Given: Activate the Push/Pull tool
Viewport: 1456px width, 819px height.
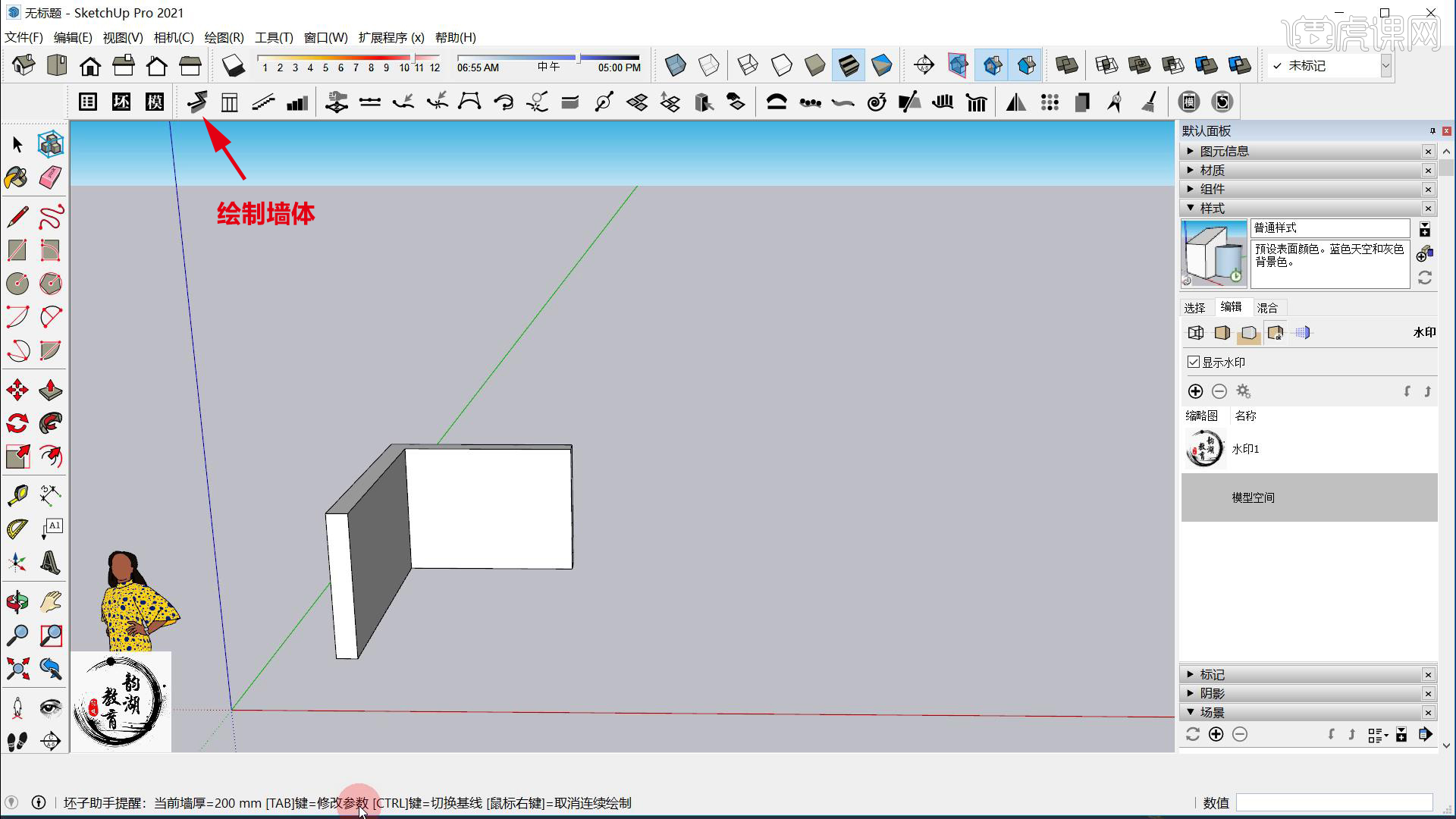Looking at the screenshot, I should [x=50, y=391].
